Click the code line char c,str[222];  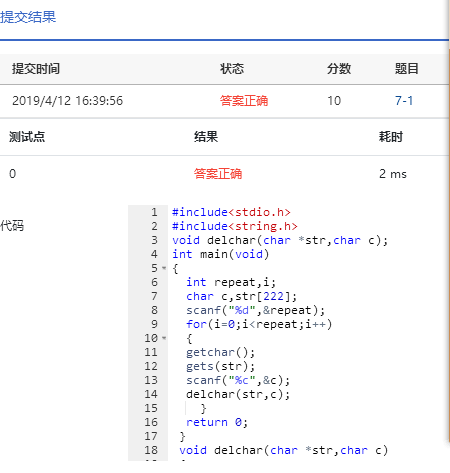pos(241,296)
